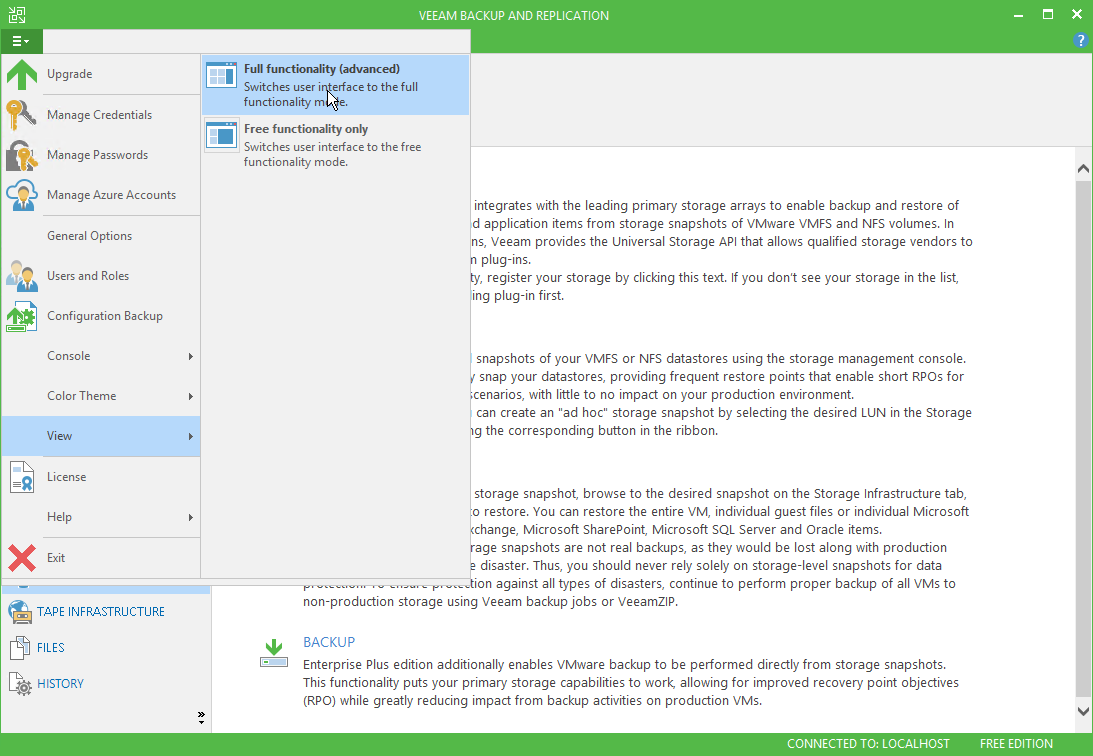
Task: Click FREE EDITION status bar text
Action: (x=1016, y=744)
